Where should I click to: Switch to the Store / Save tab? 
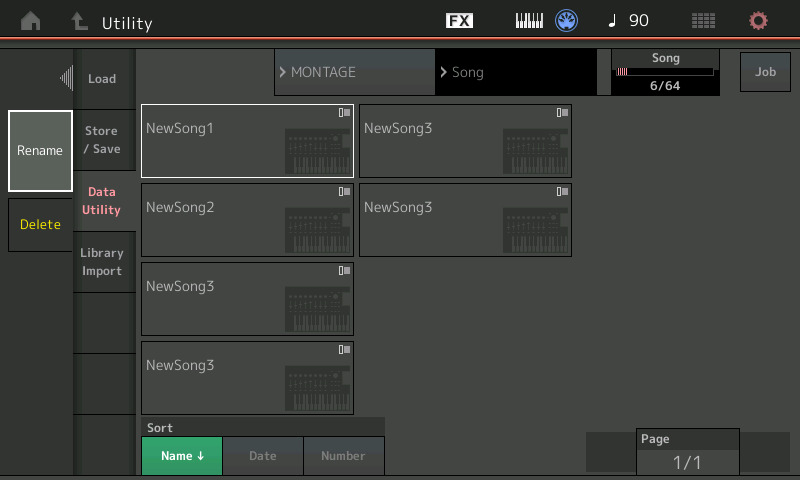(102, 140)
